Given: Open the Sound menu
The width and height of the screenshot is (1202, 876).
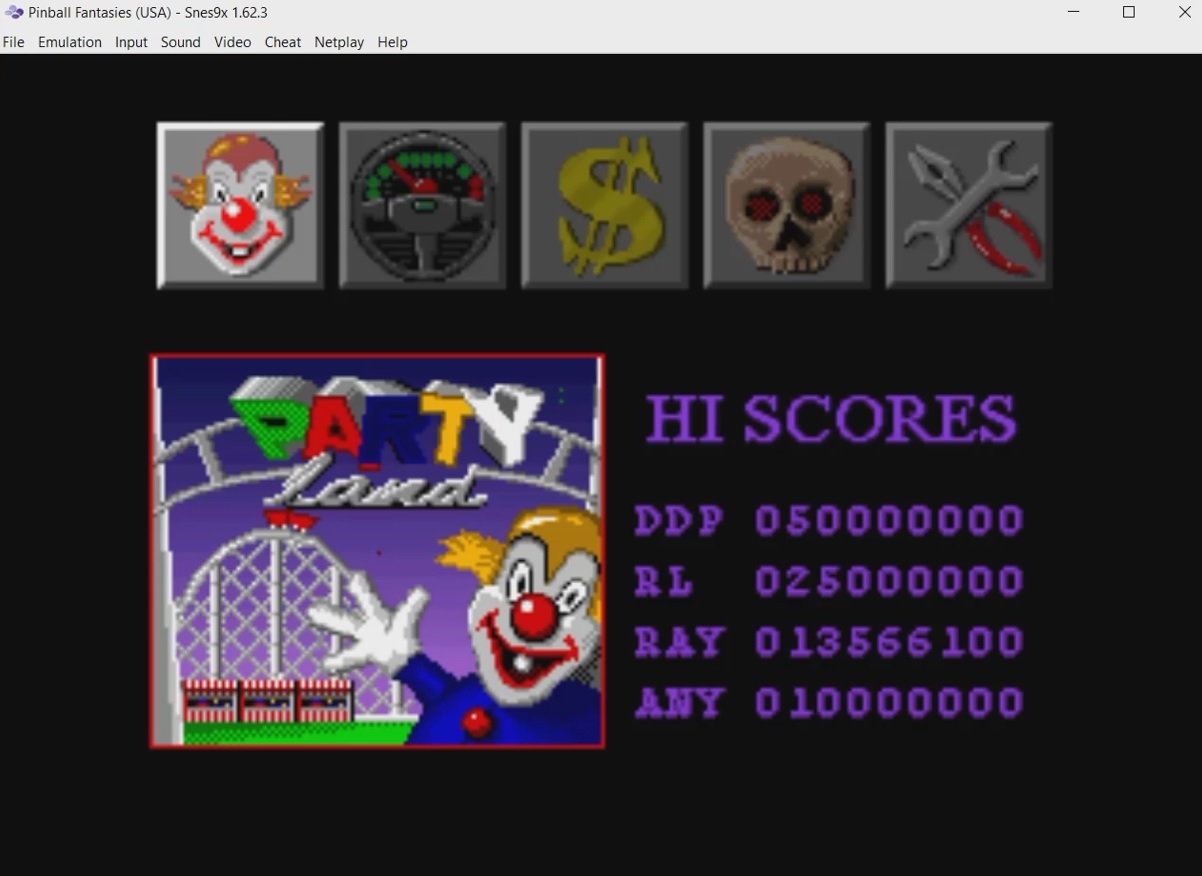Looking at the screenshot, I should (x=181, y=42).
